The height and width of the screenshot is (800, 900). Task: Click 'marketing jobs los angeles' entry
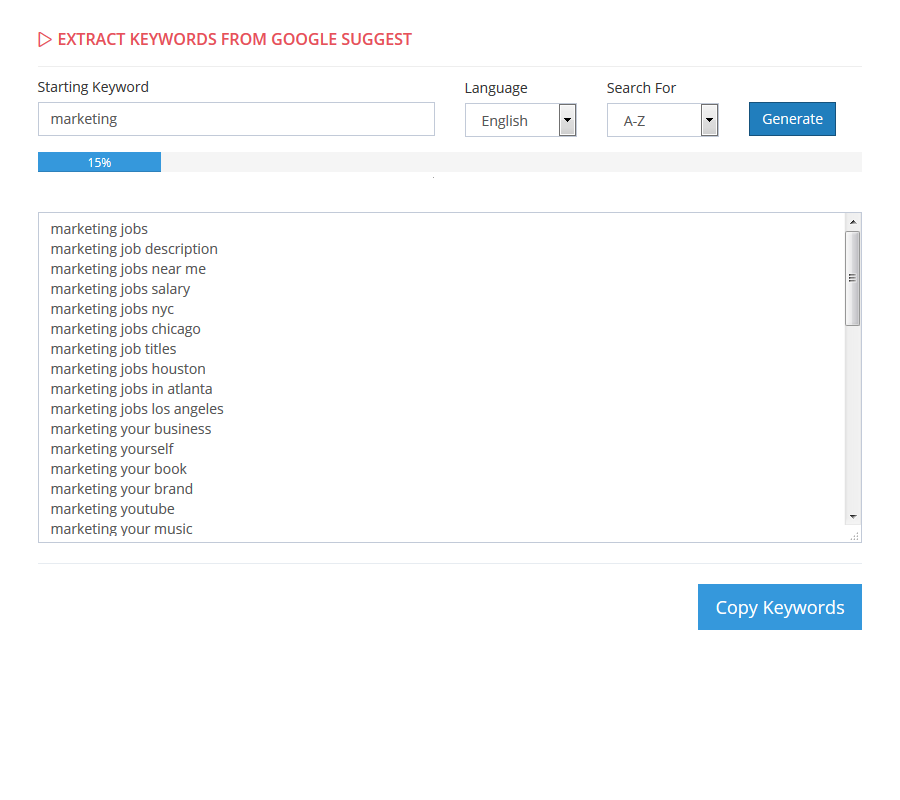[x=137, y=409]
